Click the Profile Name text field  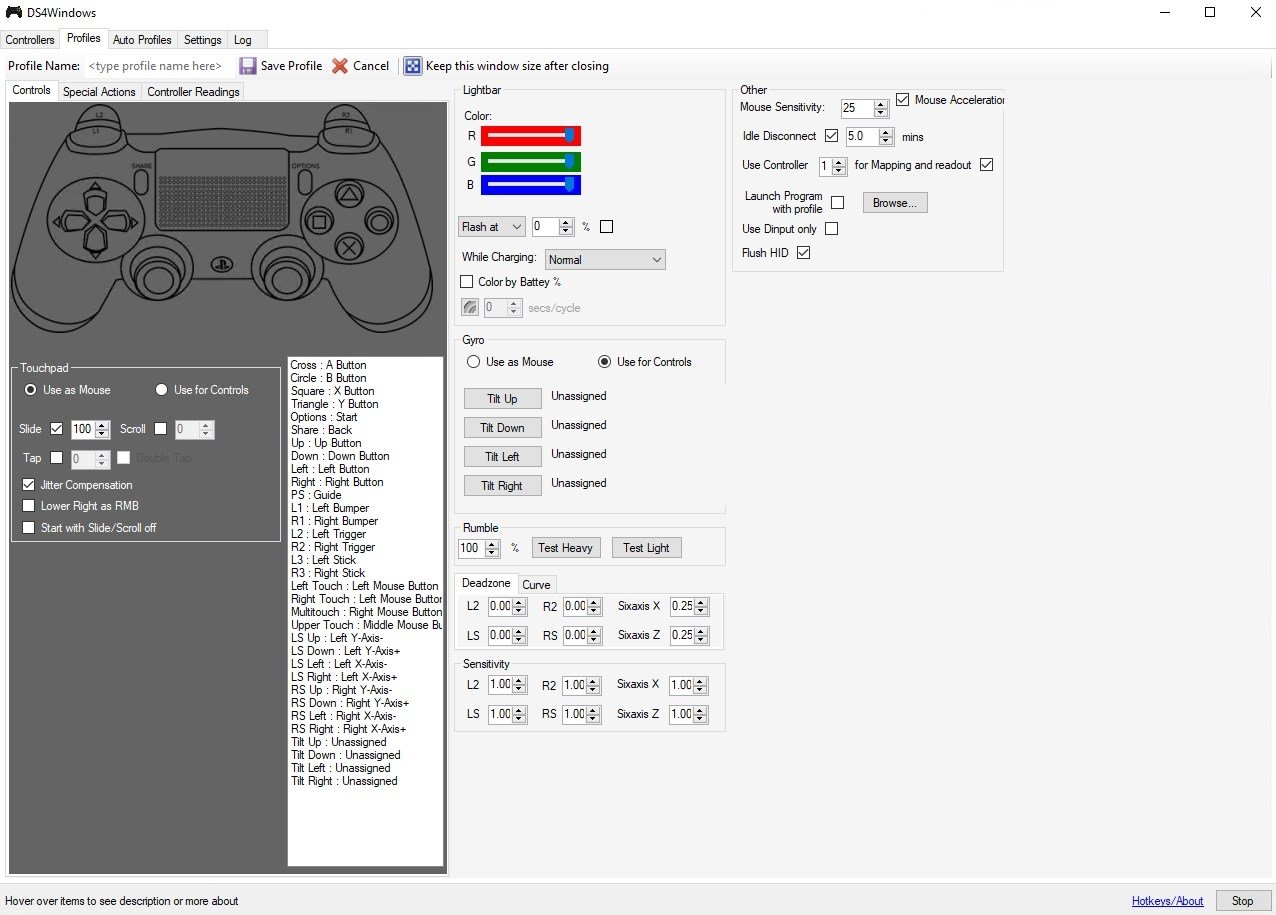coord(157,66)
